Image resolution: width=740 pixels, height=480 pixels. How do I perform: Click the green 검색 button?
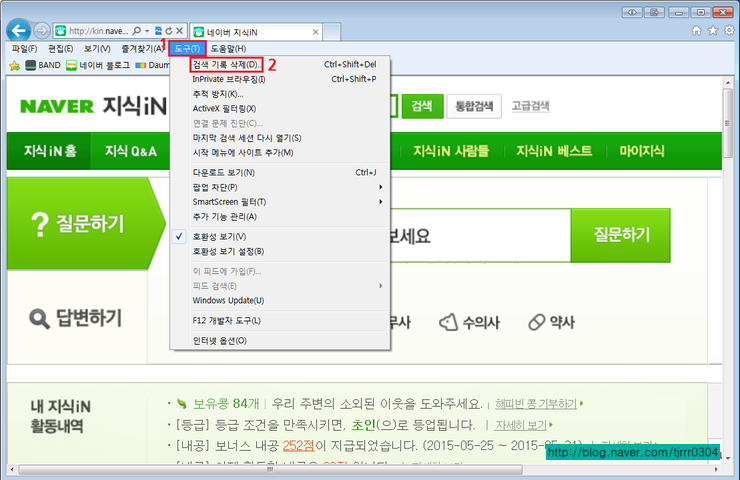click(422, 106)
